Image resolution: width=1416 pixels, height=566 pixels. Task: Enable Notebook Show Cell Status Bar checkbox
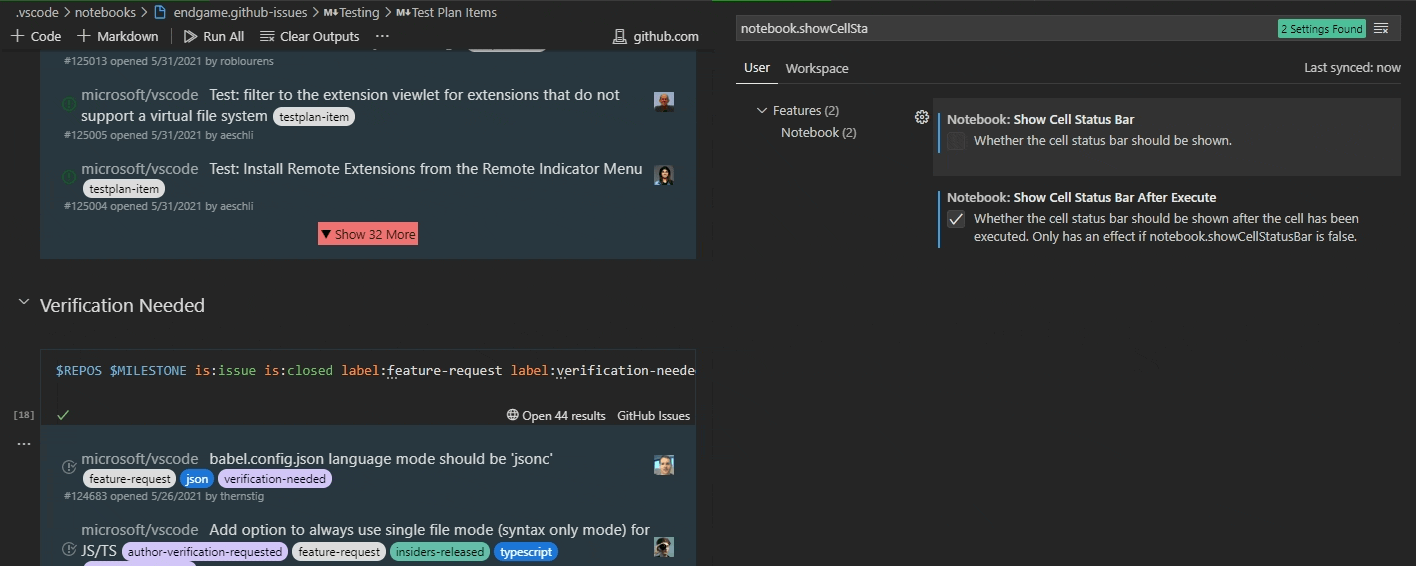pyautogui.click(x=956, y=141)
